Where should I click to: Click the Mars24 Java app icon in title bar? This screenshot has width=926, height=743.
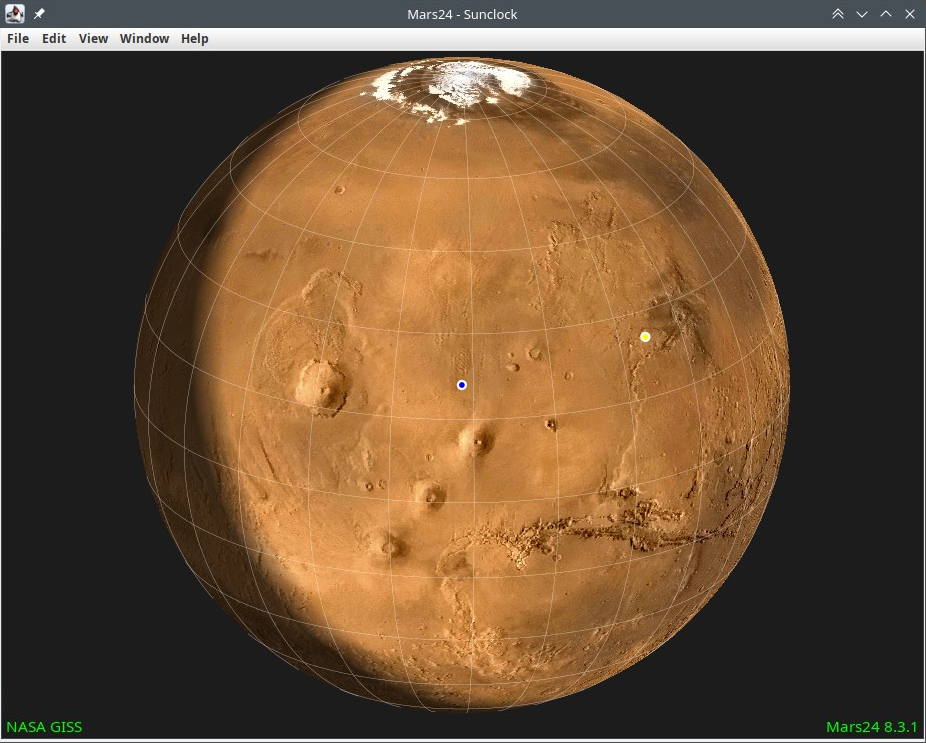point(15,14)
